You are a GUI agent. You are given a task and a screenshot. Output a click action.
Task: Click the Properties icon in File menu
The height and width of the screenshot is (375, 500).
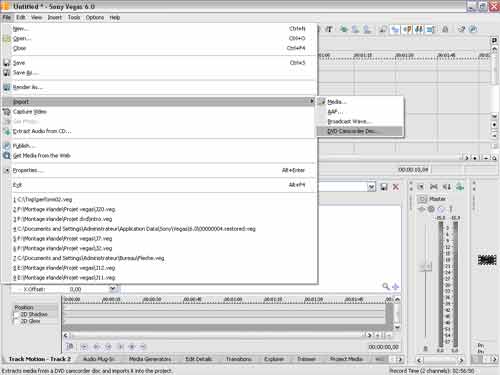[x=7, y=170]
